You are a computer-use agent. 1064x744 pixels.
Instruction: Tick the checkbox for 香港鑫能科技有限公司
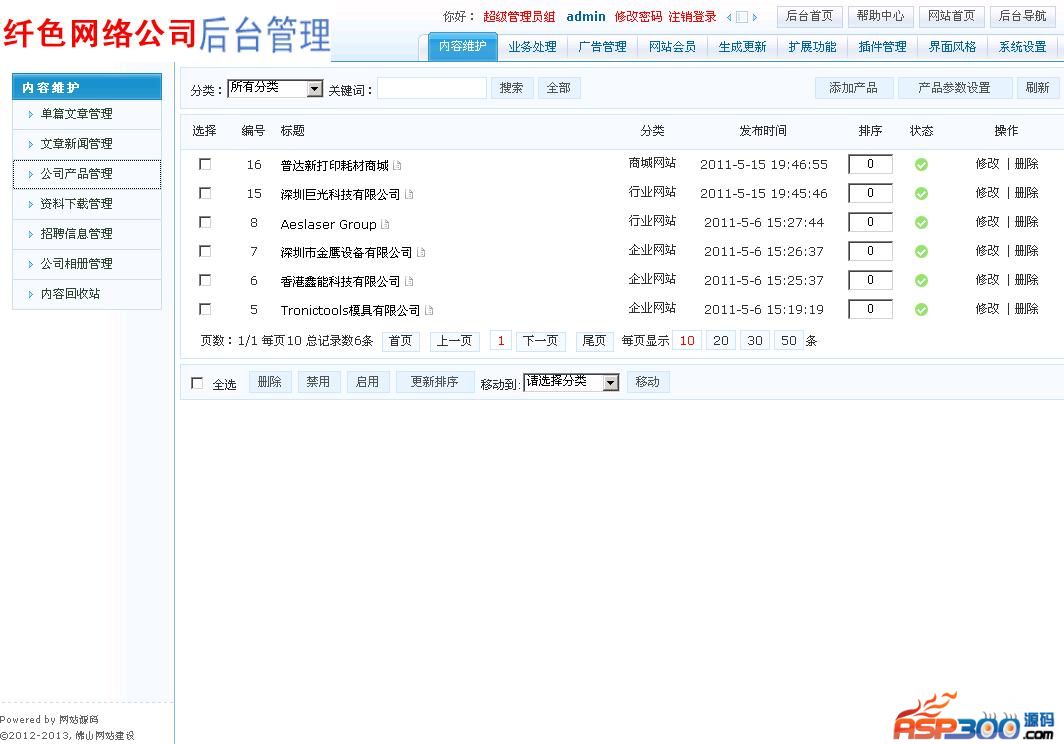pos(205,280)
